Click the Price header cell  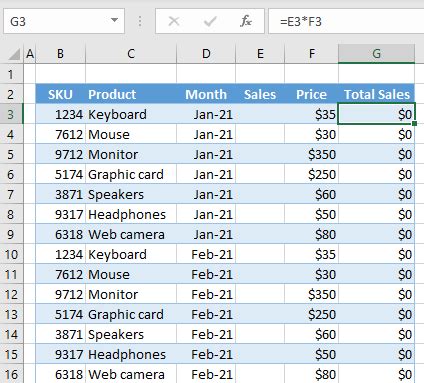tap(311, 94)
